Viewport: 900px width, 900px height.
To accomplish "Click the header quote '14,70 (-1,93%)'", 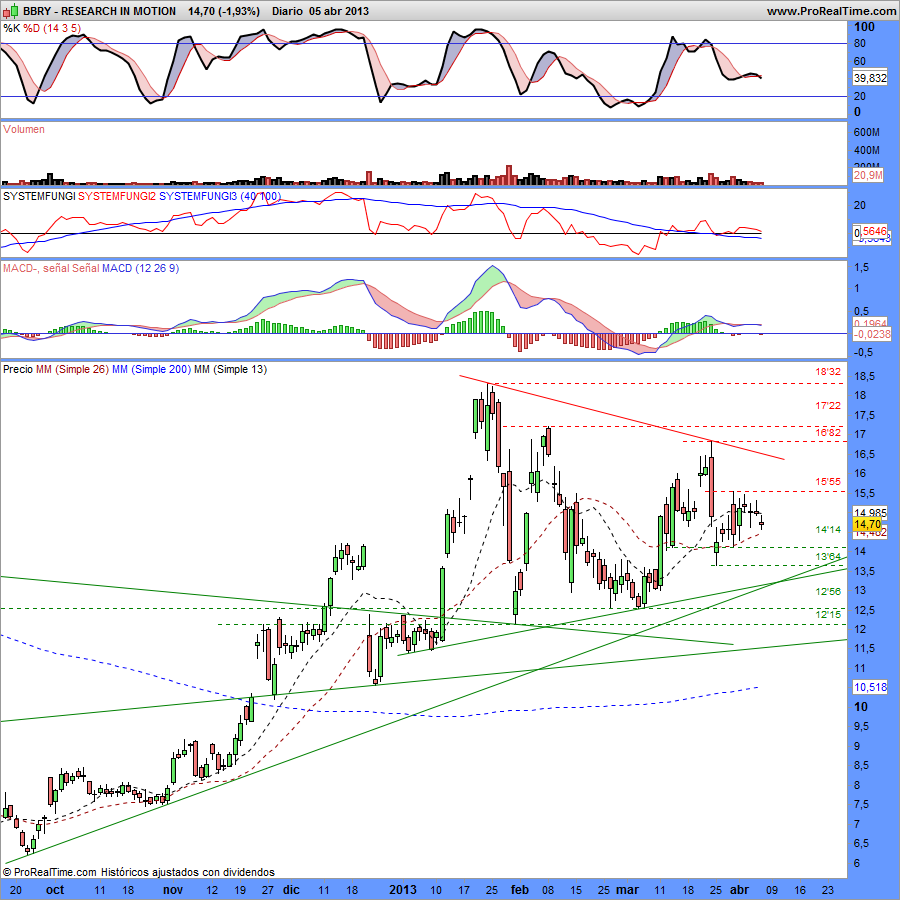I will pos(224,11).
